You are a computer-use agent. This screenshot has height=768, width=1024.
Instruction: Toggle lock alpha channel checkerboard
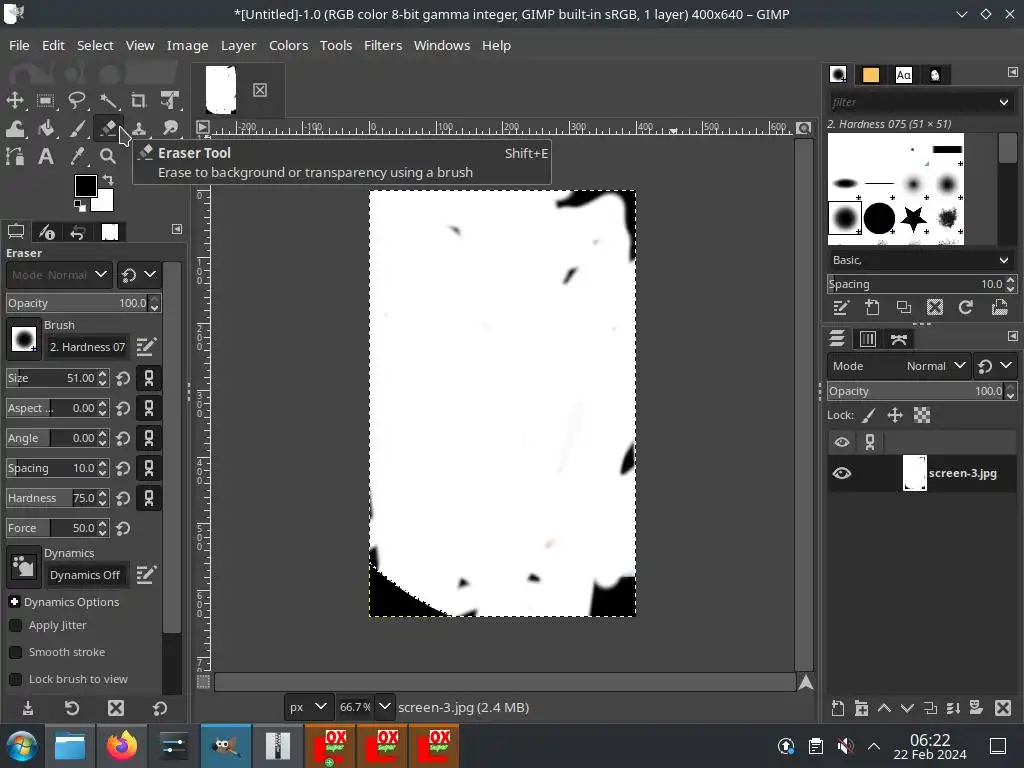pos(922,415)
